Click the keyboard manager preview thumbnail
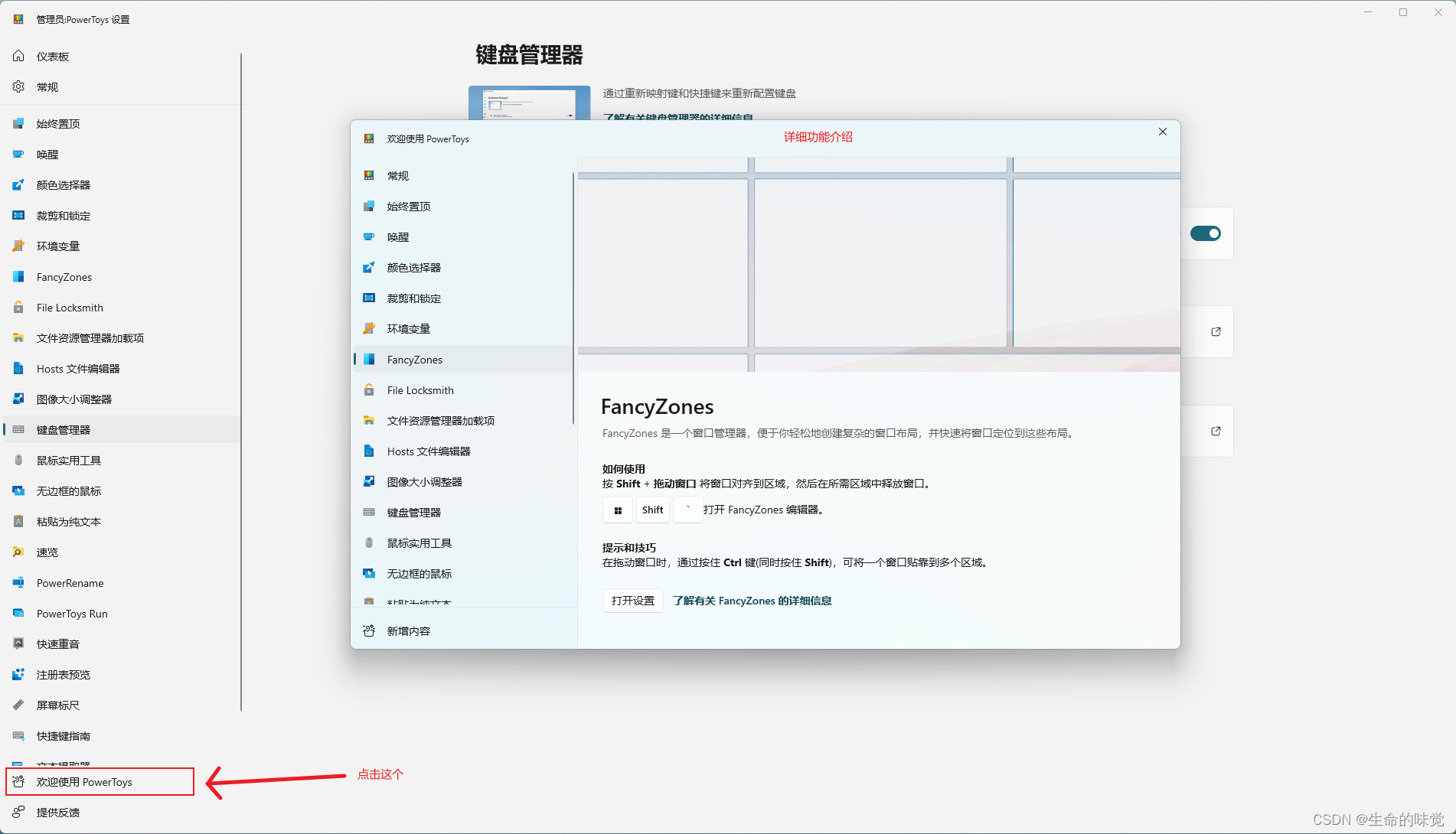1456x834 pixels. 530,103
